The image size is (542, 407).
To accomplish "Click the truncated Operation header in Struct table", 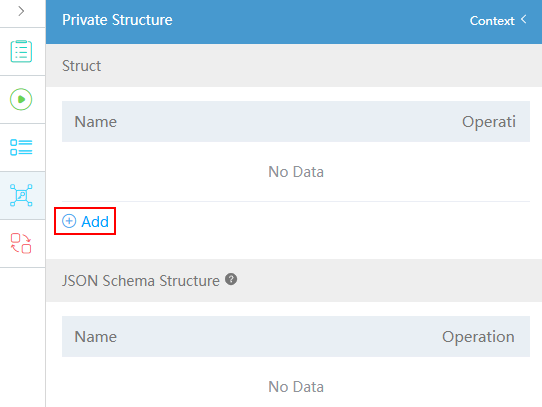I will (489, 122).
